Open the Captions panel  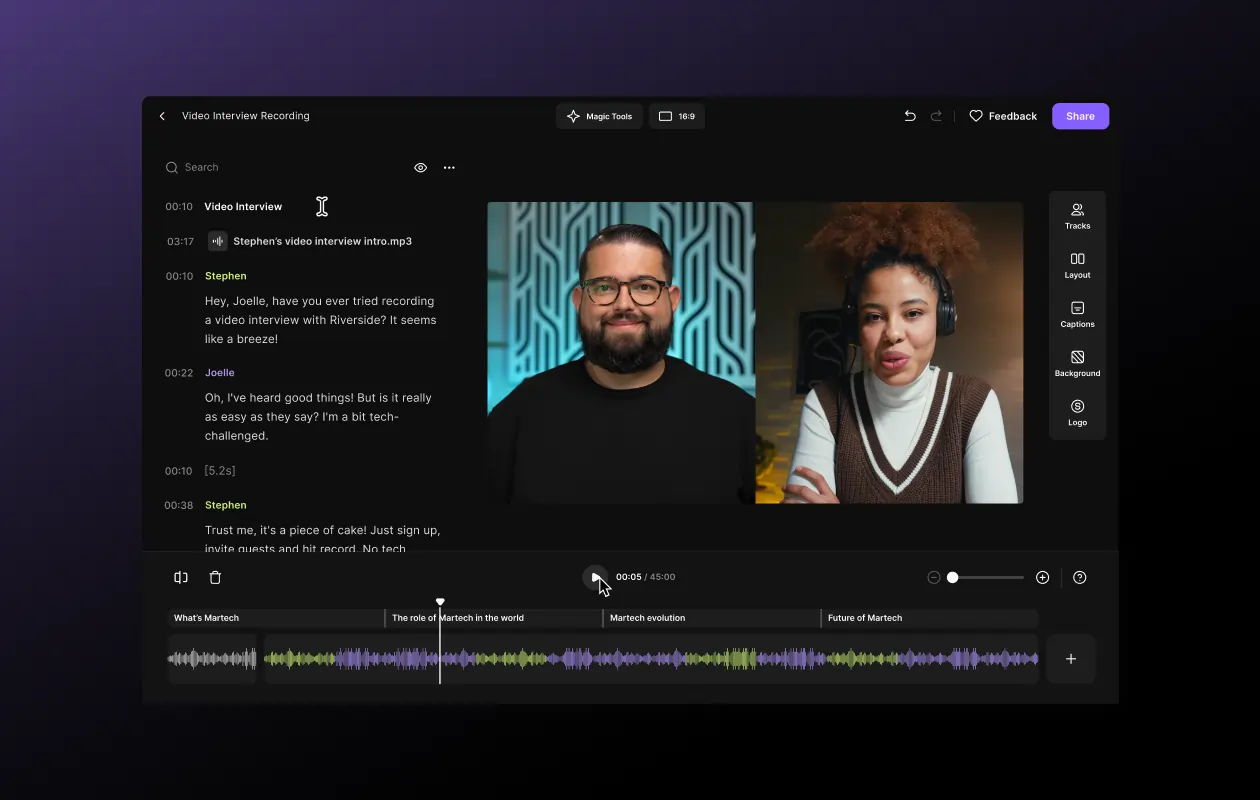coord(1077,314)
